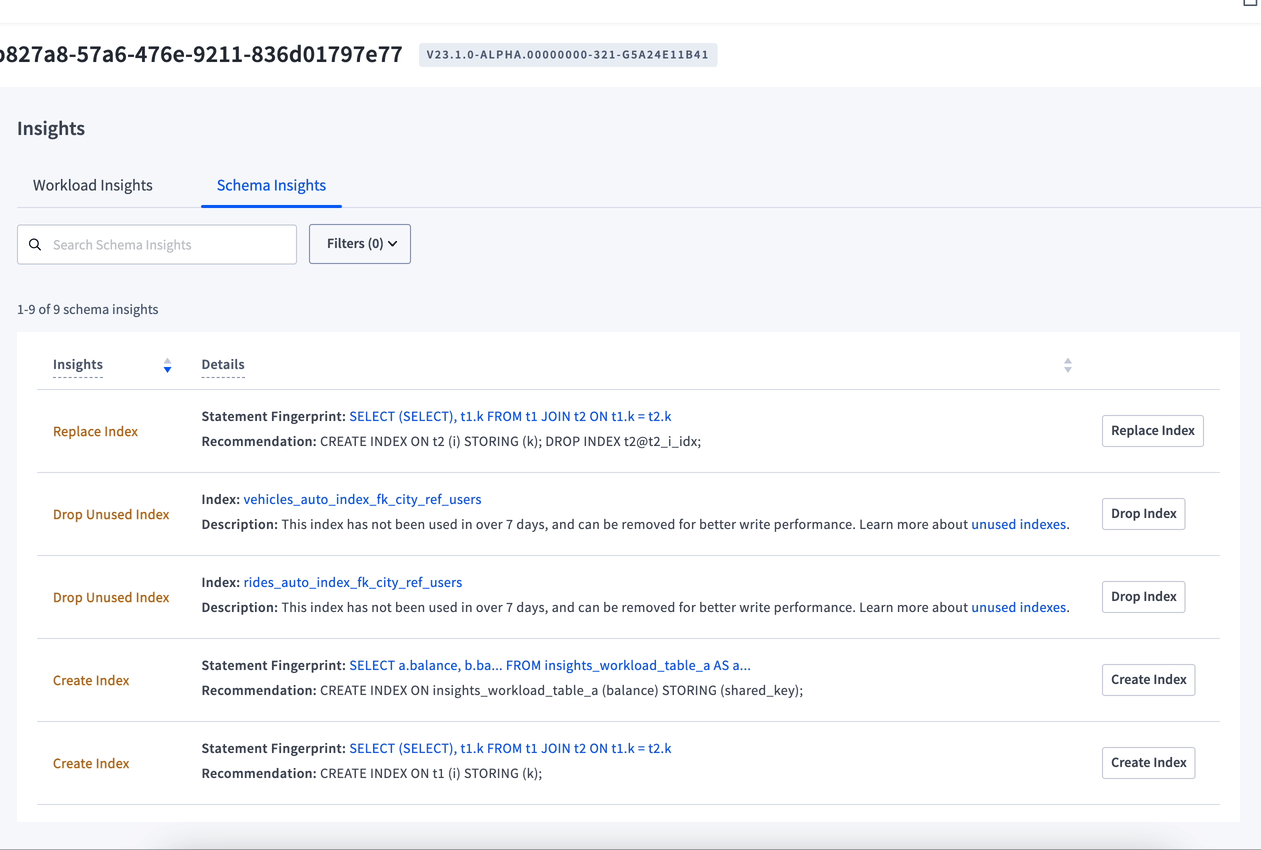
Task: Open rides_auto_index_fk_city_ref_users index link
Action: click(353, 582)
